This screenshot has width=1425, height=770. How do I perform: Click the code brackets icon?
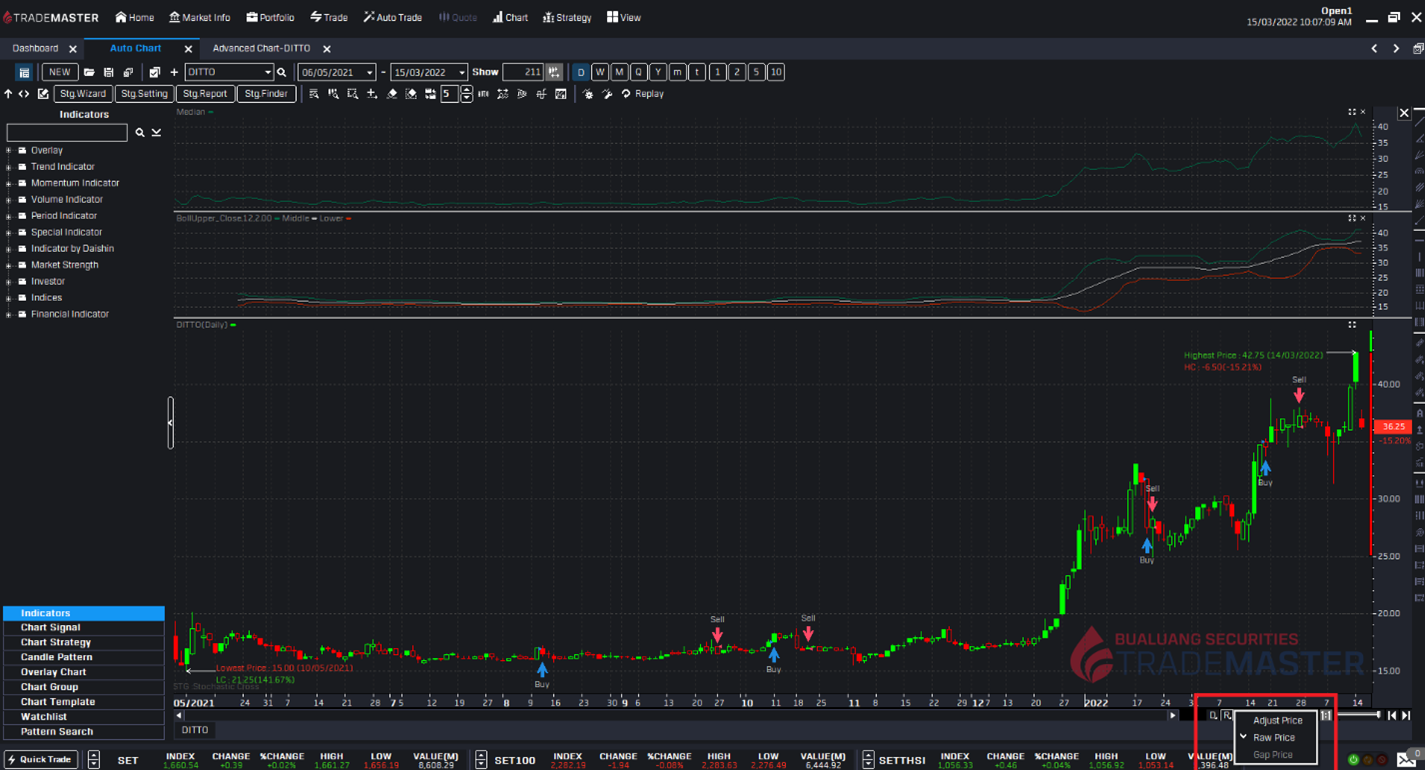(x=24, y=94)
